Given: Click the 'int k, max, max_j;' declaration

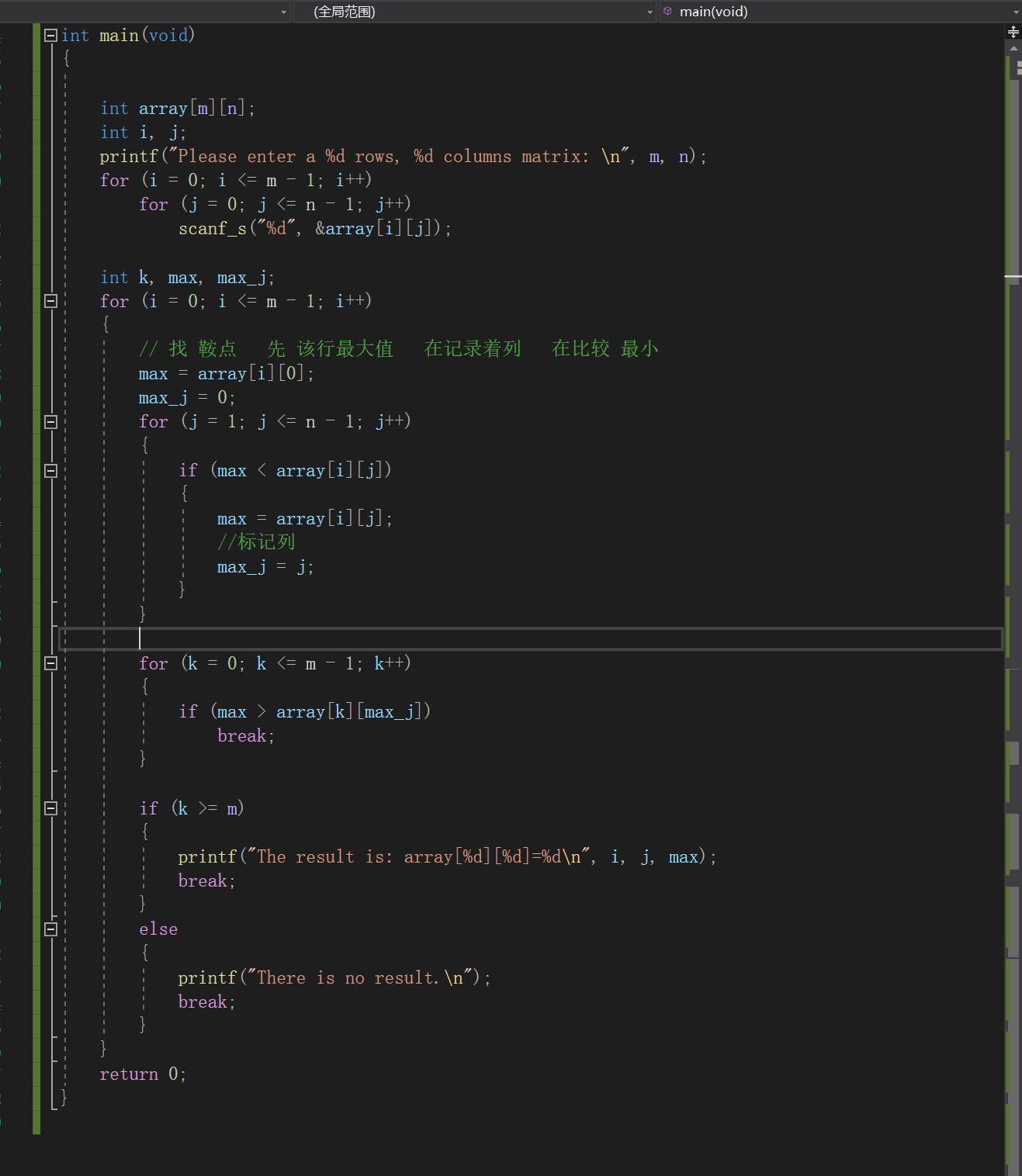Looking at the screenshot, I should coord(187,277).
